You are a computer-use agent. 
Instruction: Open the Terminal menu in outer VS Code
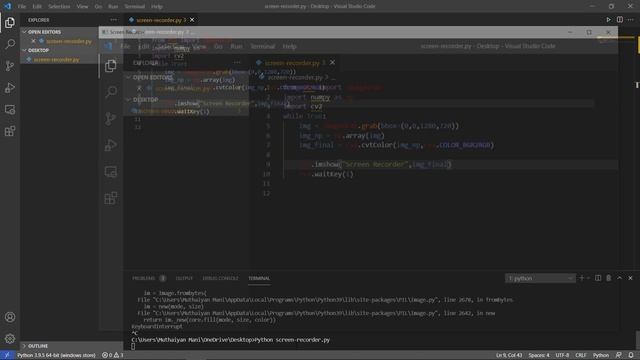point(135,7)
